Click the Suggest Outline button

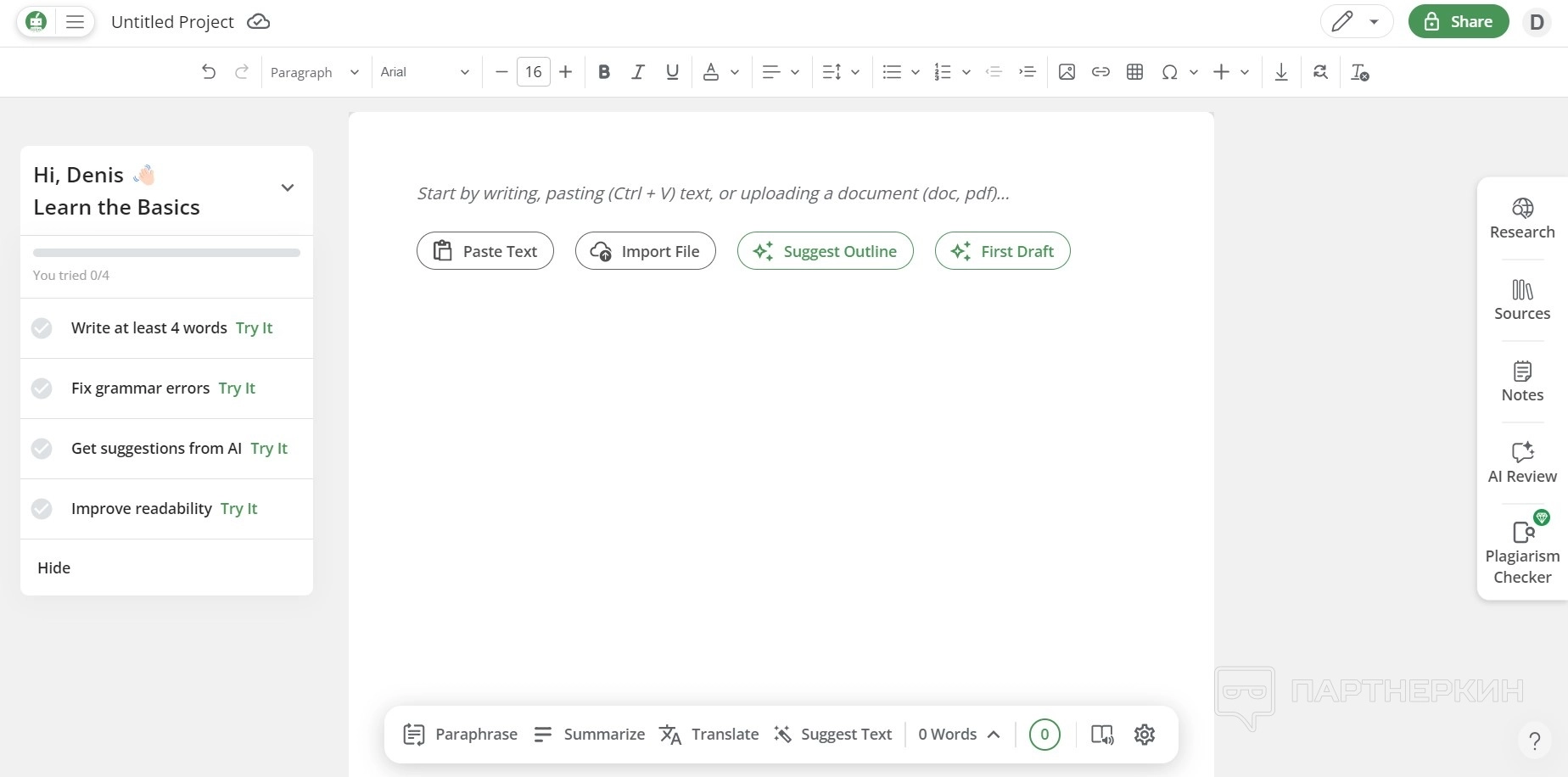825,251
